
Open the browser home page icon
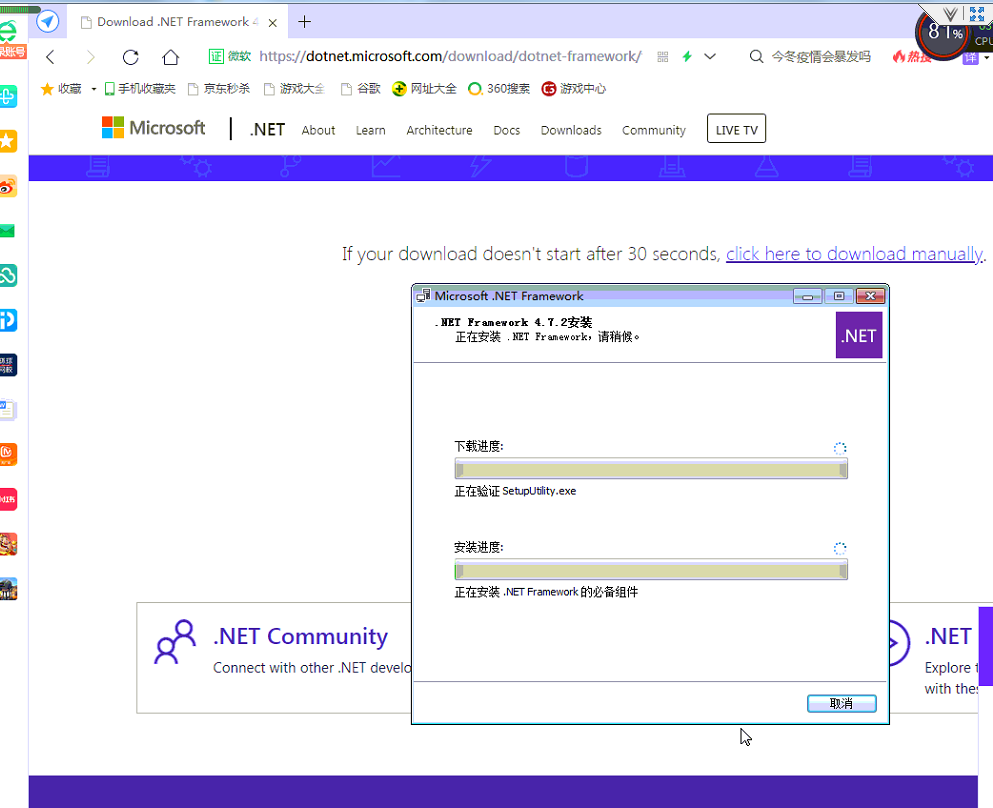pyautogui.click(x=170, y=57)
